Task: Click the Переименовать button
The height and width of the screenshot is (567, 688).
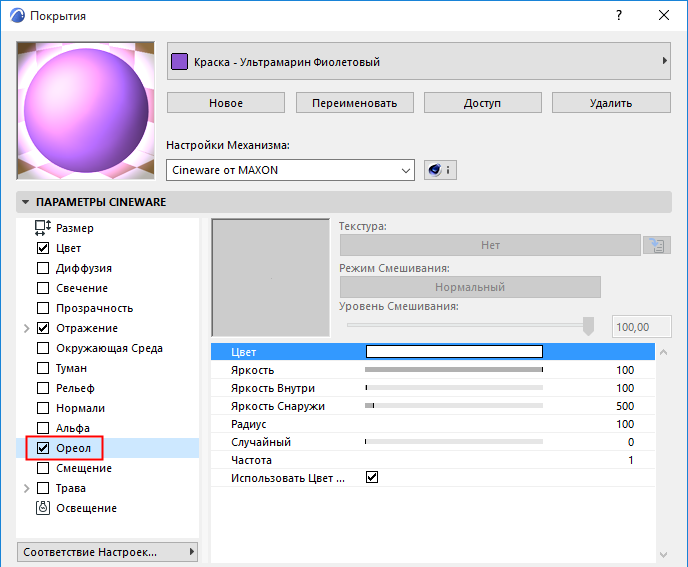Action: coord(355,103)
